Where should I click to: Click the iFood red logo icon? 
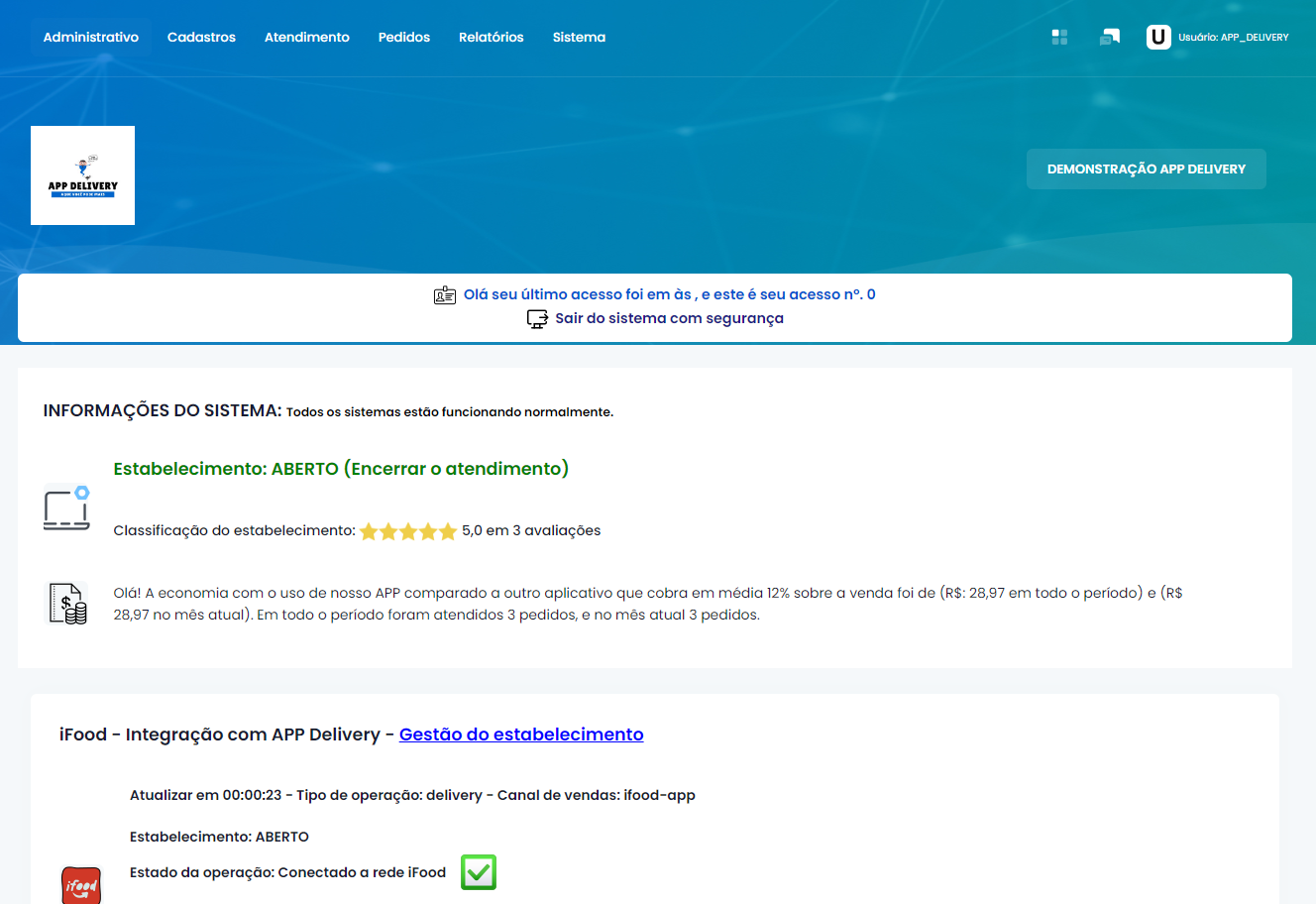pos(81,884)
